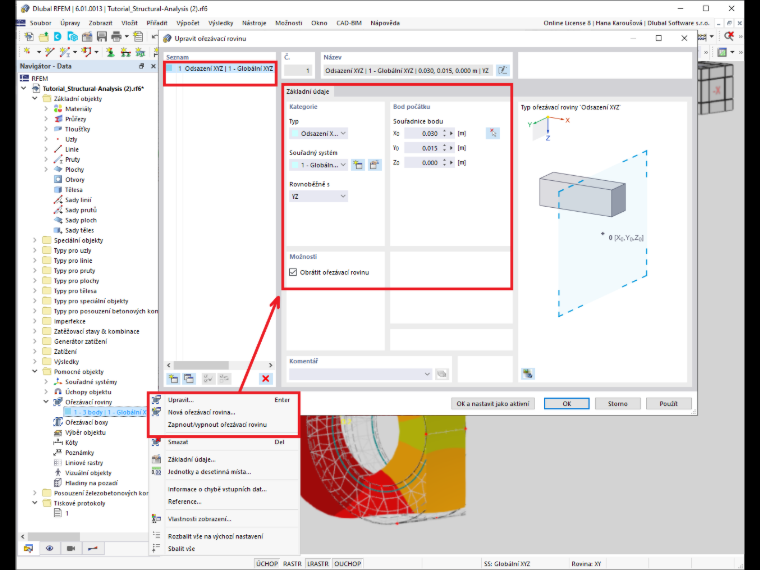
Task: Choose Nová ořezávací rovina... in context menu
Action: point(225,412)
